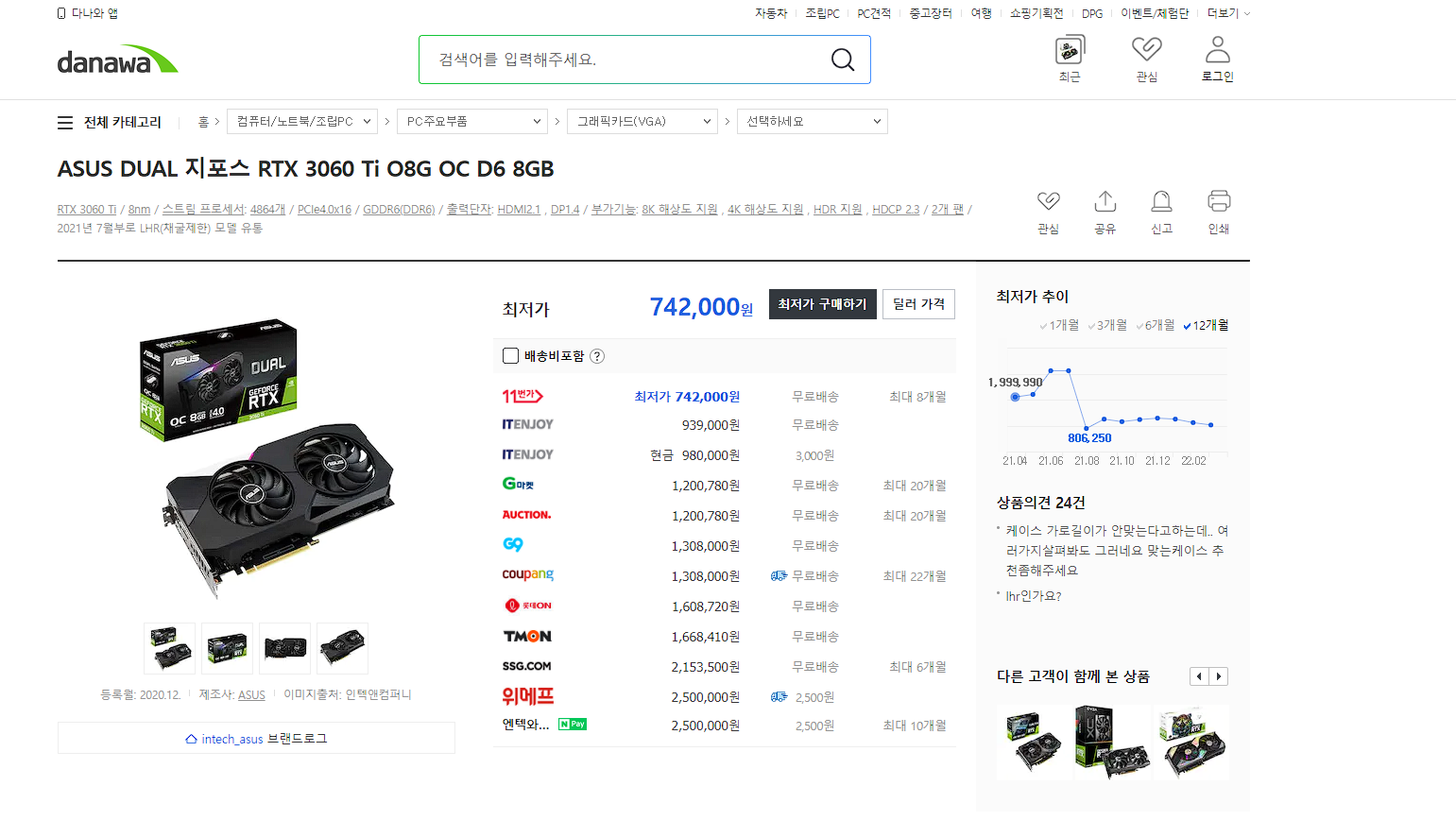1456x837 pixels.
Task: Click the 롯데ON seller logo
Action: point(528,606)
